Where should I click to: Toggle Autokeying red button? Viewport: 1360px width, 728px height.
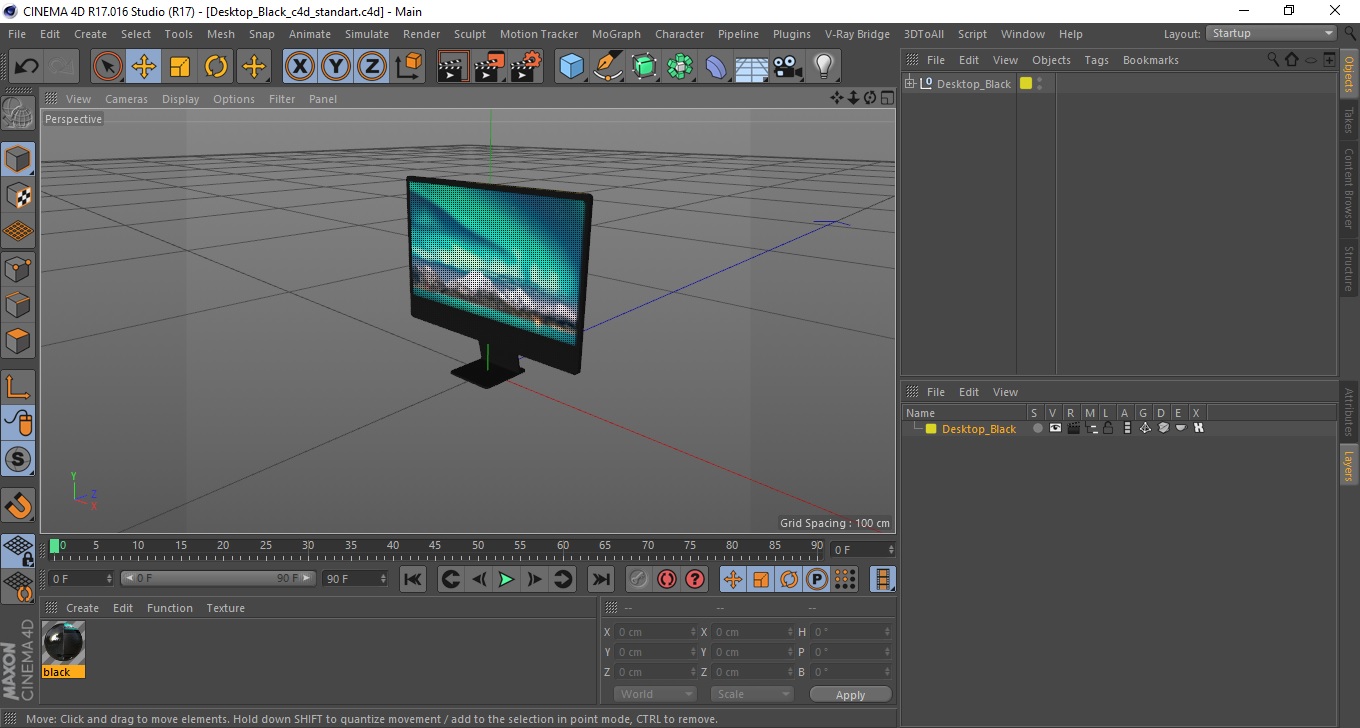click(667, 579)
